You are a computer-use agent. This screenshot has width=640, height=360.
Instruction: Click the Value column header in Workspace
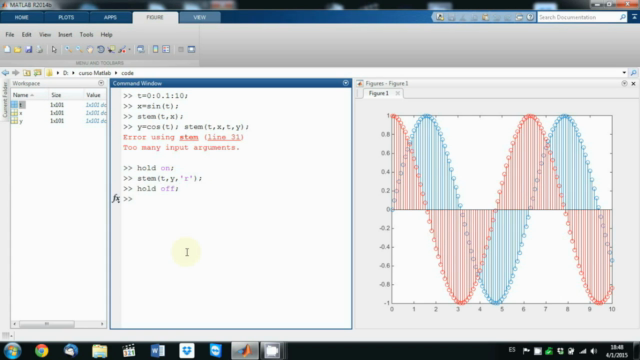tap(93, 95)
